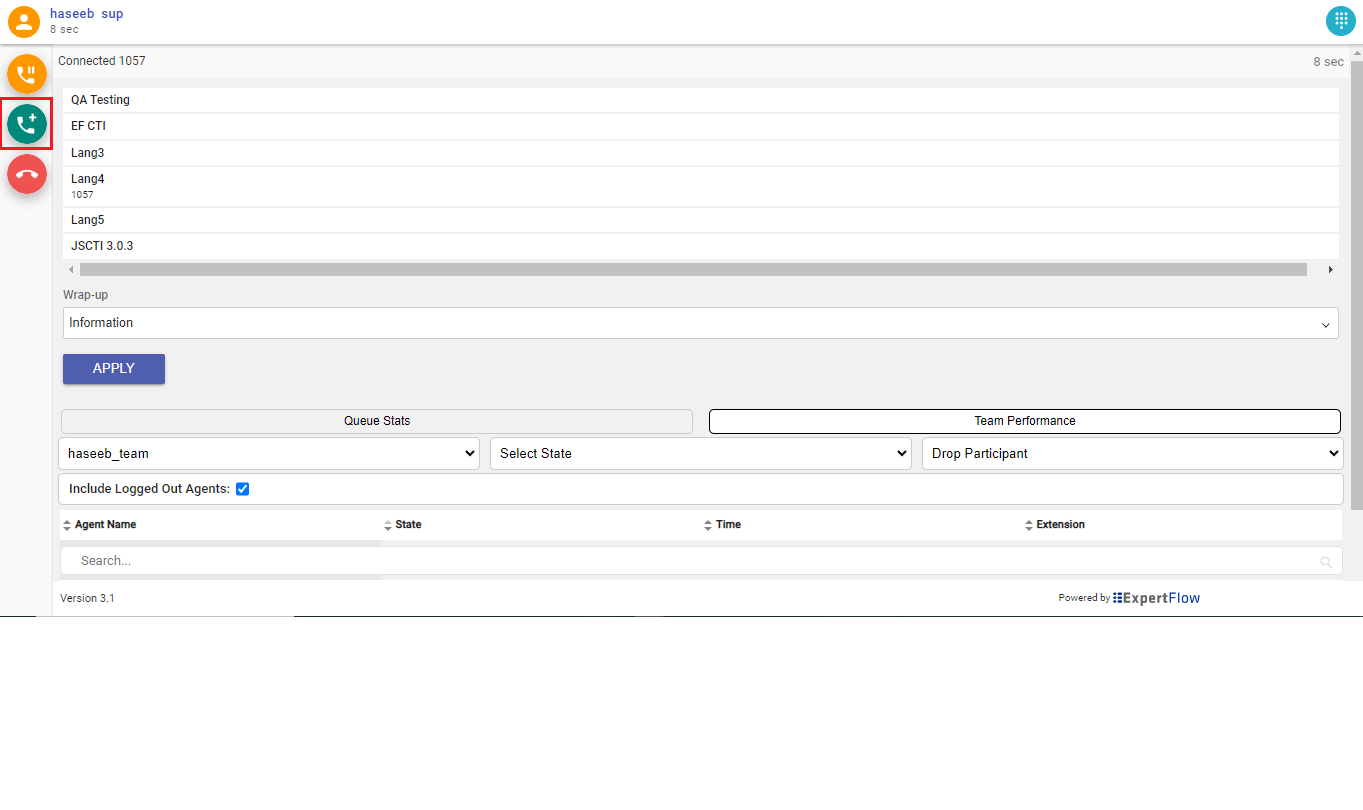This screenshot has height=810, width=1363.
Task: Click the agent Search input field
Action: (690, 561)
